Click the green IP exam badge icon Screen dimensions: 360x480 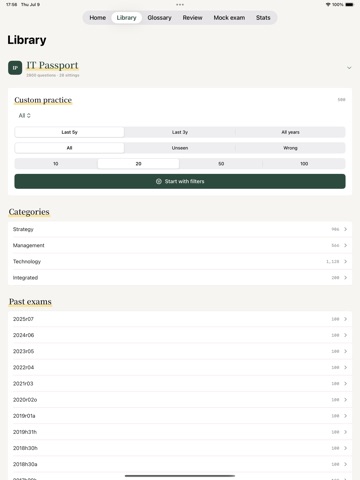click(15, 68)
